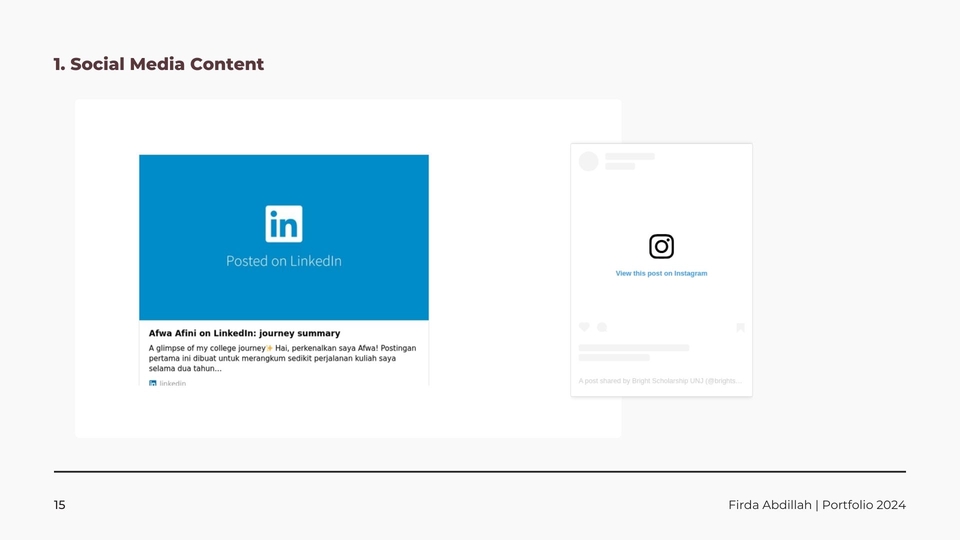The height and width of the screenshot is (540, 960).
Task: Click the small linkedin source icon below description
Action: click(152, 384)
